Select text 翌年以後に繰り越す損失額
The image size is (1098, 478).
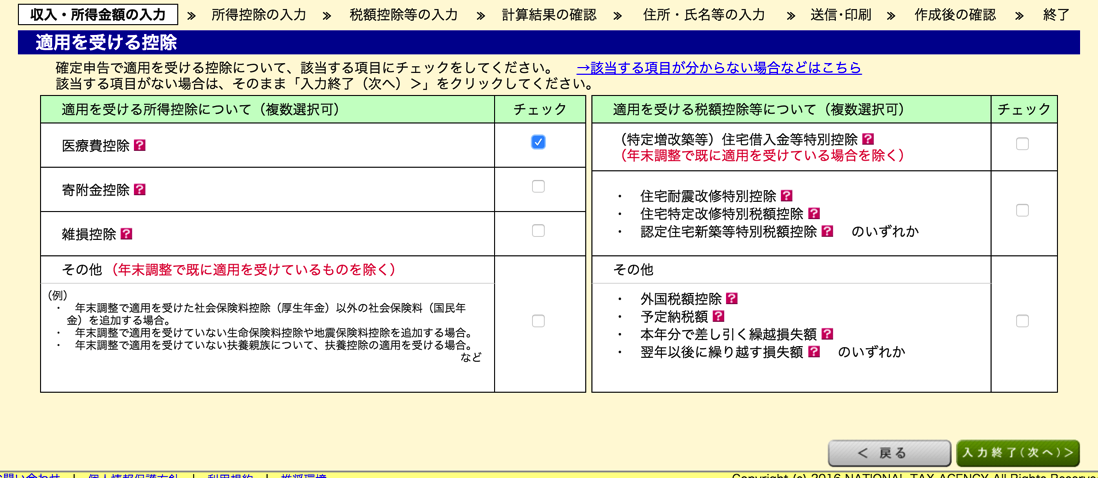pos(723,352)
